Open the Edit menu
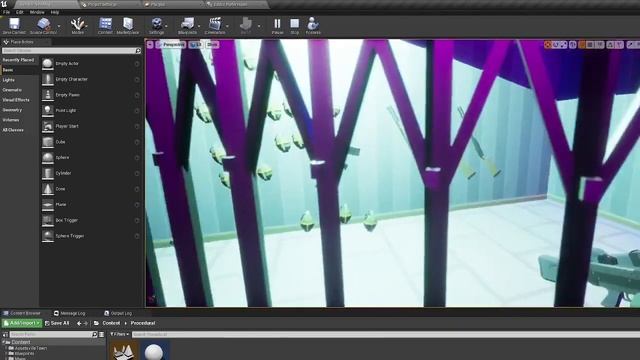The image size is (640, 360). click(x=20, y=12)
